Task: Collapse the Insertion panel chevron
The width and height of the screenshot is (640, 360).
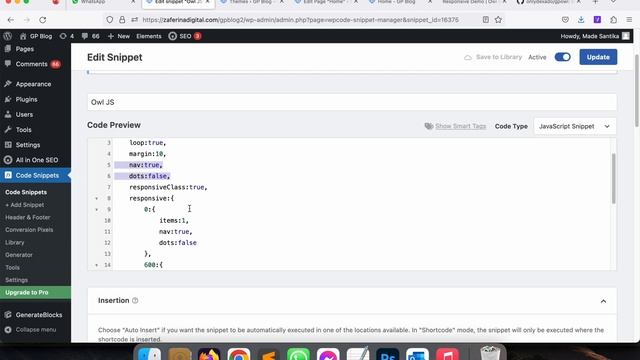Action: click(x=603, y=301)
